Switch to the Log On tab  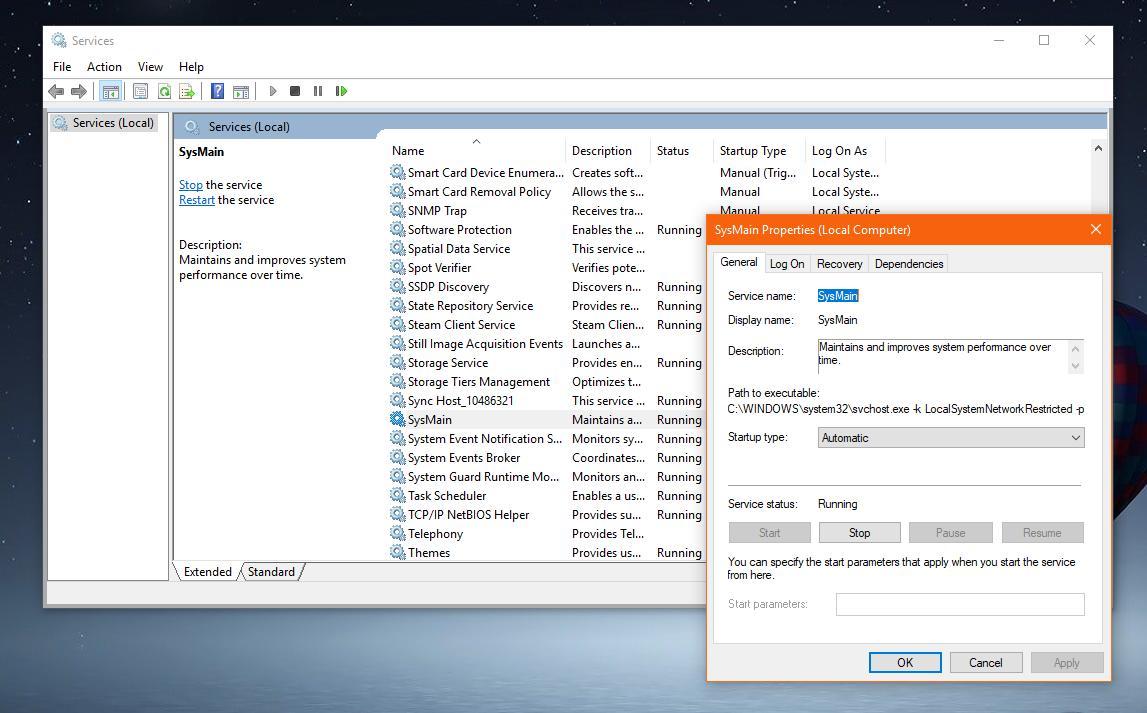coord(787,264)
